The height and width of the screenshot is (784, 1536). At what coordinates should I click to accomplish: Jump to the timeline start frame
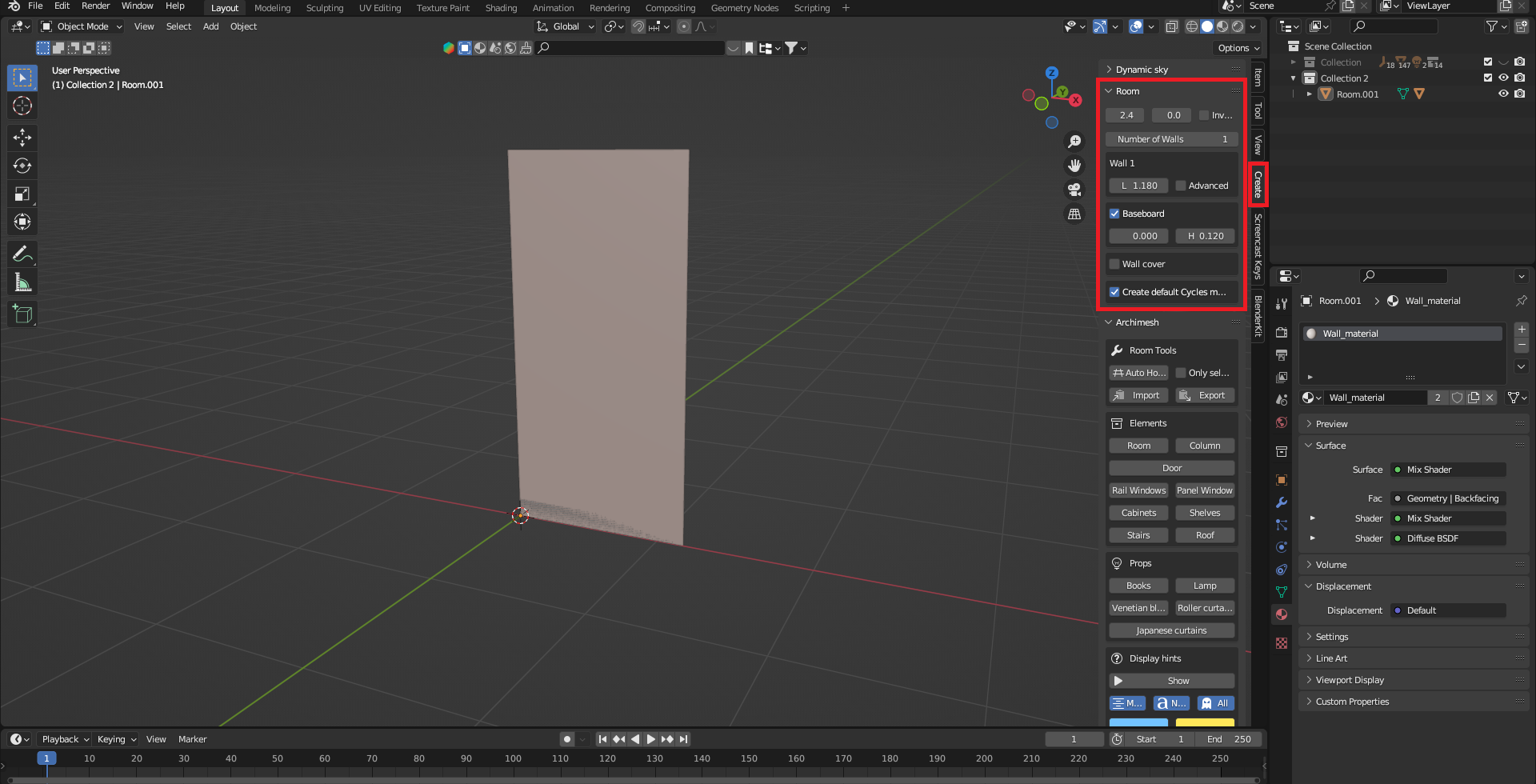point(602,739)
